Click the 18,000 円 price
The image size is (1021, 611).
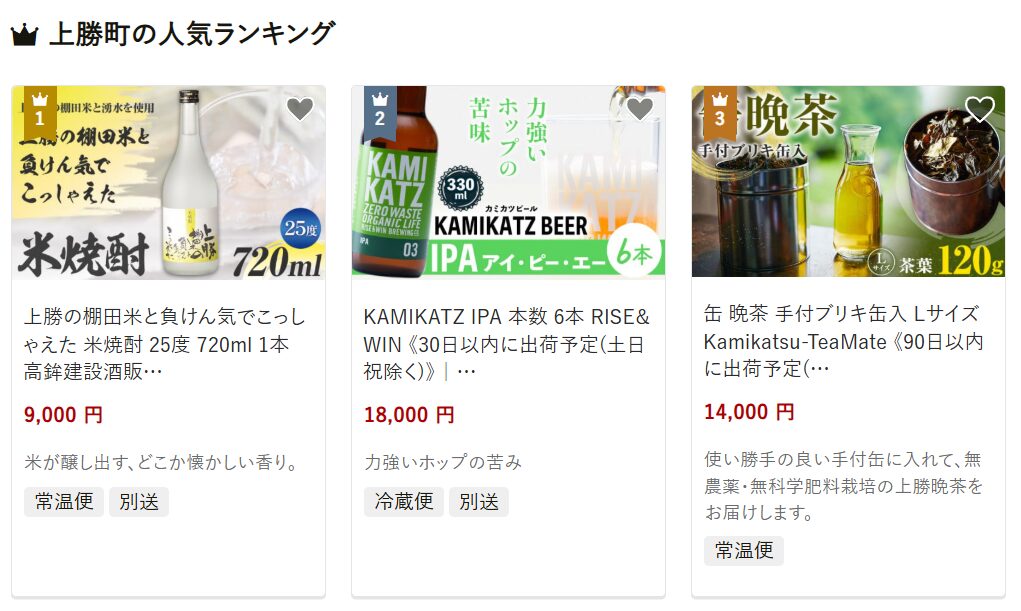(409, 415)
